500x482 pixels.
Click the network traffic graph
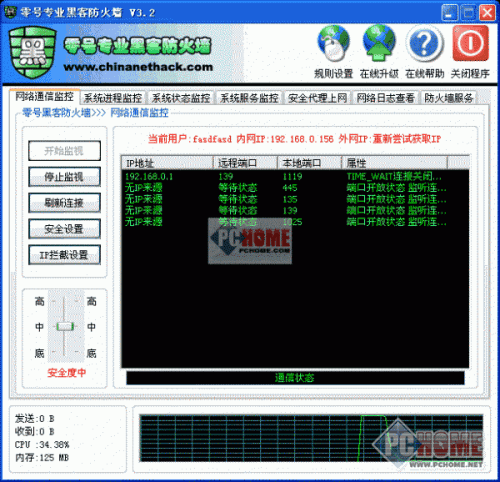pos(311,438)
